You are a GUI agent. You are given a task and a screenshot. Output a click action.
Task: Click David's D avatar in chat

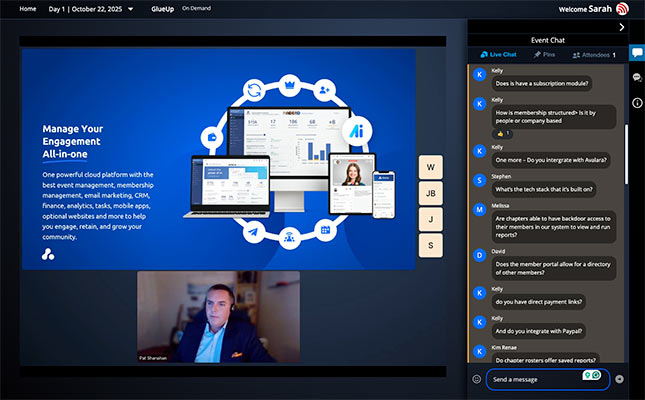click(480, 255)
